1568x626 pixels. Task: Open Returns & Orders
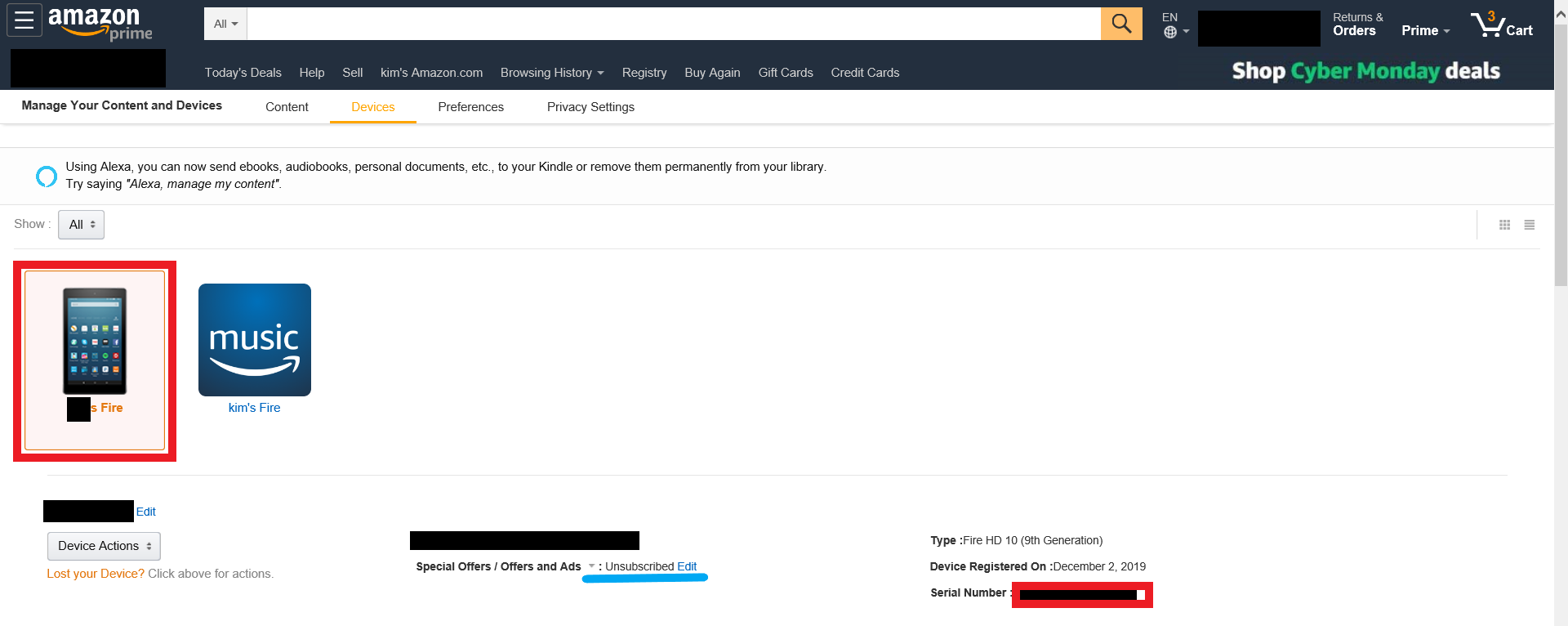point(1357,25)
